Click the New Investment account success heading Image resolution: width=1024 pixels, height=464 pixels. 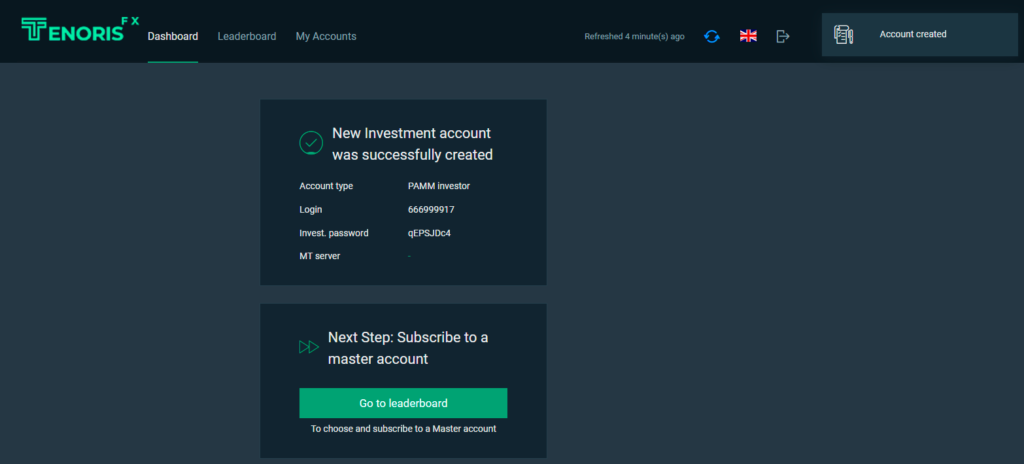412,144
